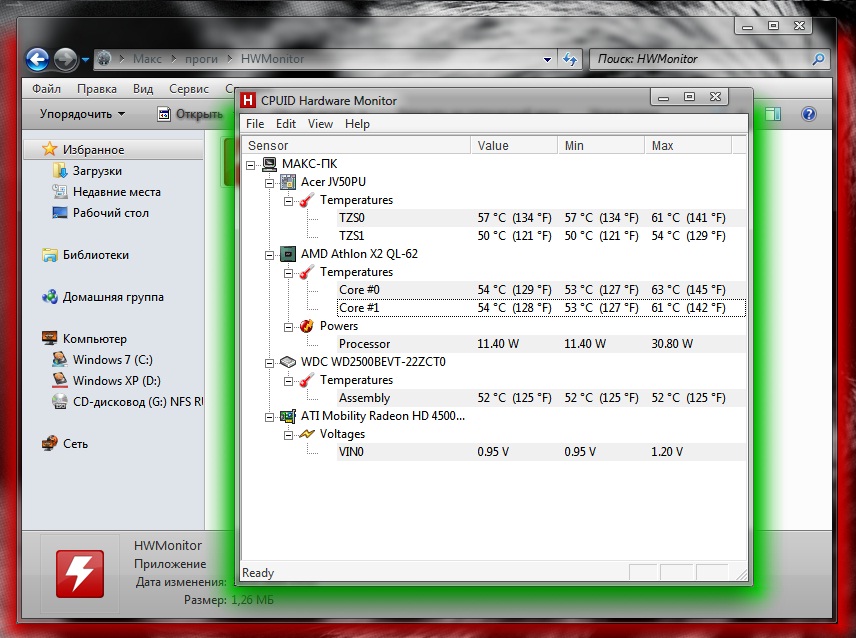Click the HWMonitor application lightning thumbnail
This screenshot has height=638, width=856.
pyautogui.click(x=80, y=574)
